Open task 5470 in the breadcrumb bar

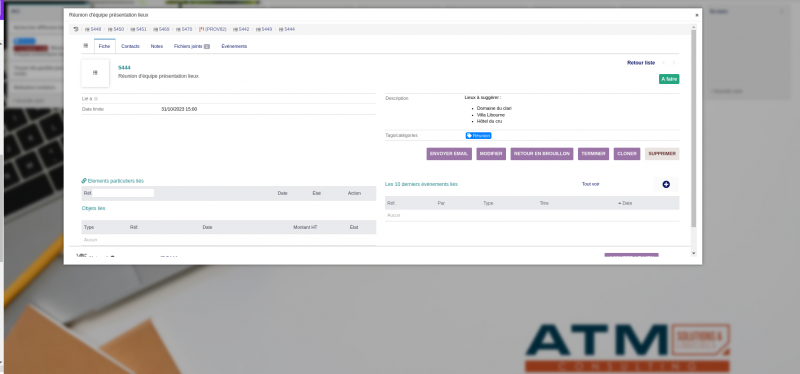pos(184,30)
